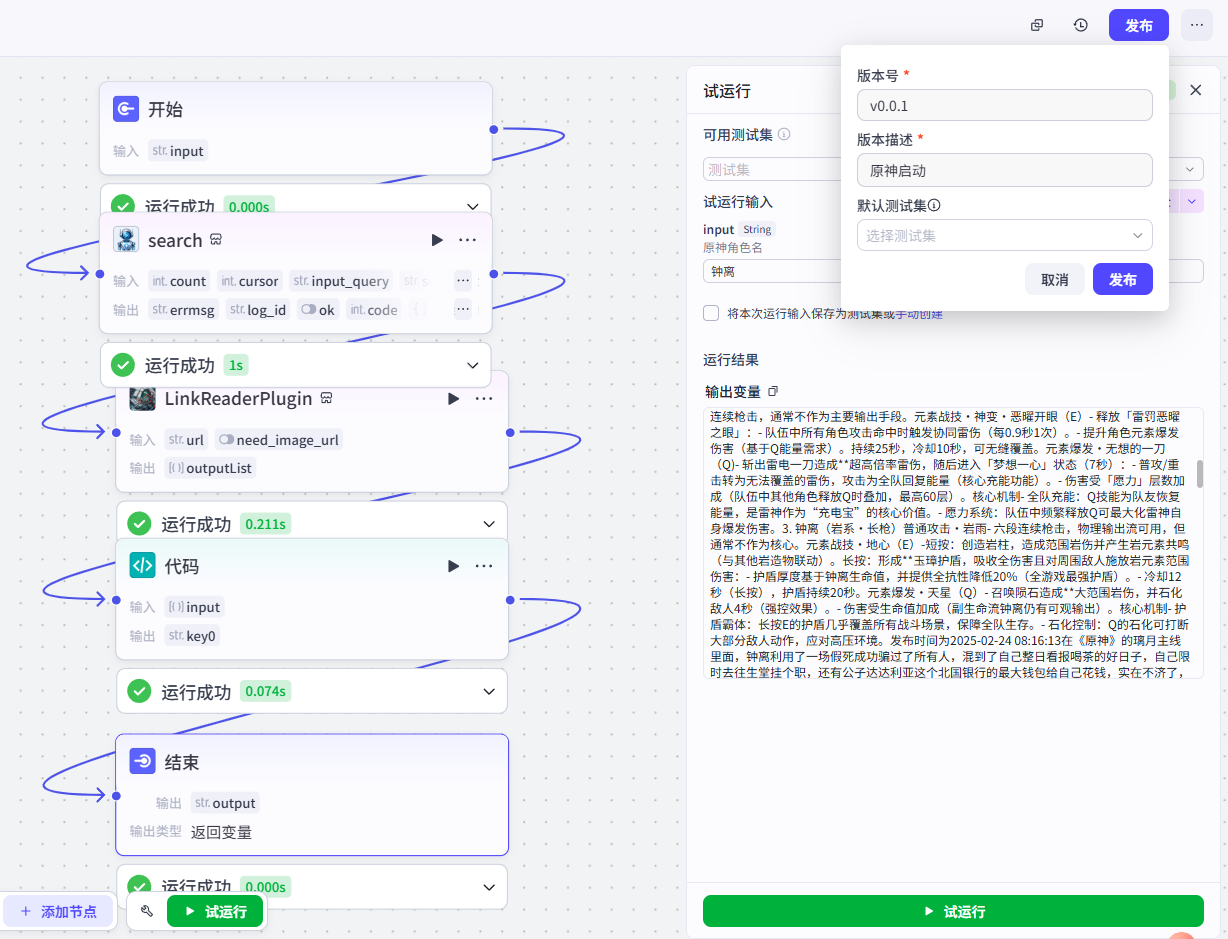
Task: Open the version history clock icon
Action: coord(1081,25)
